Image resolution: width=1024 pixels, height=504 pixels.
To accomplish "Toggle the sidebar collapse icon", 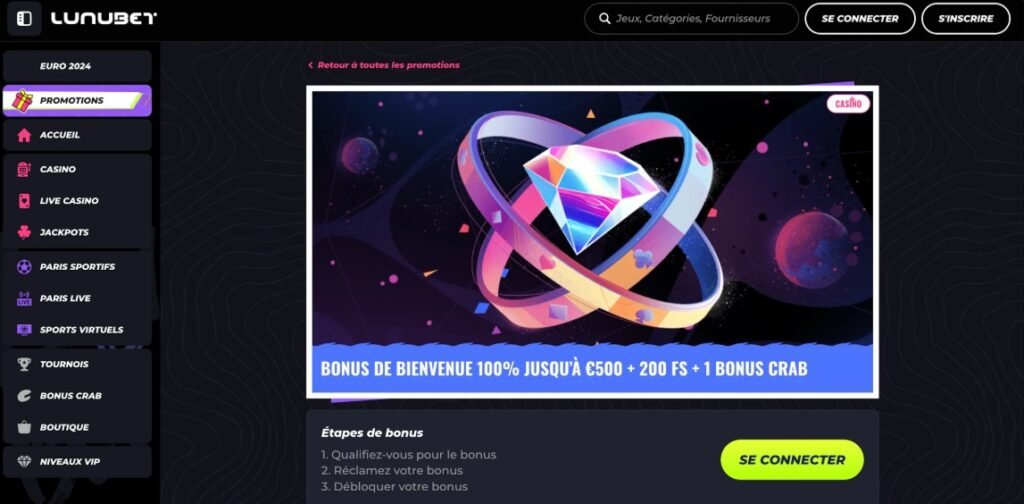I will pyautogui.click(x=24, y=18).
